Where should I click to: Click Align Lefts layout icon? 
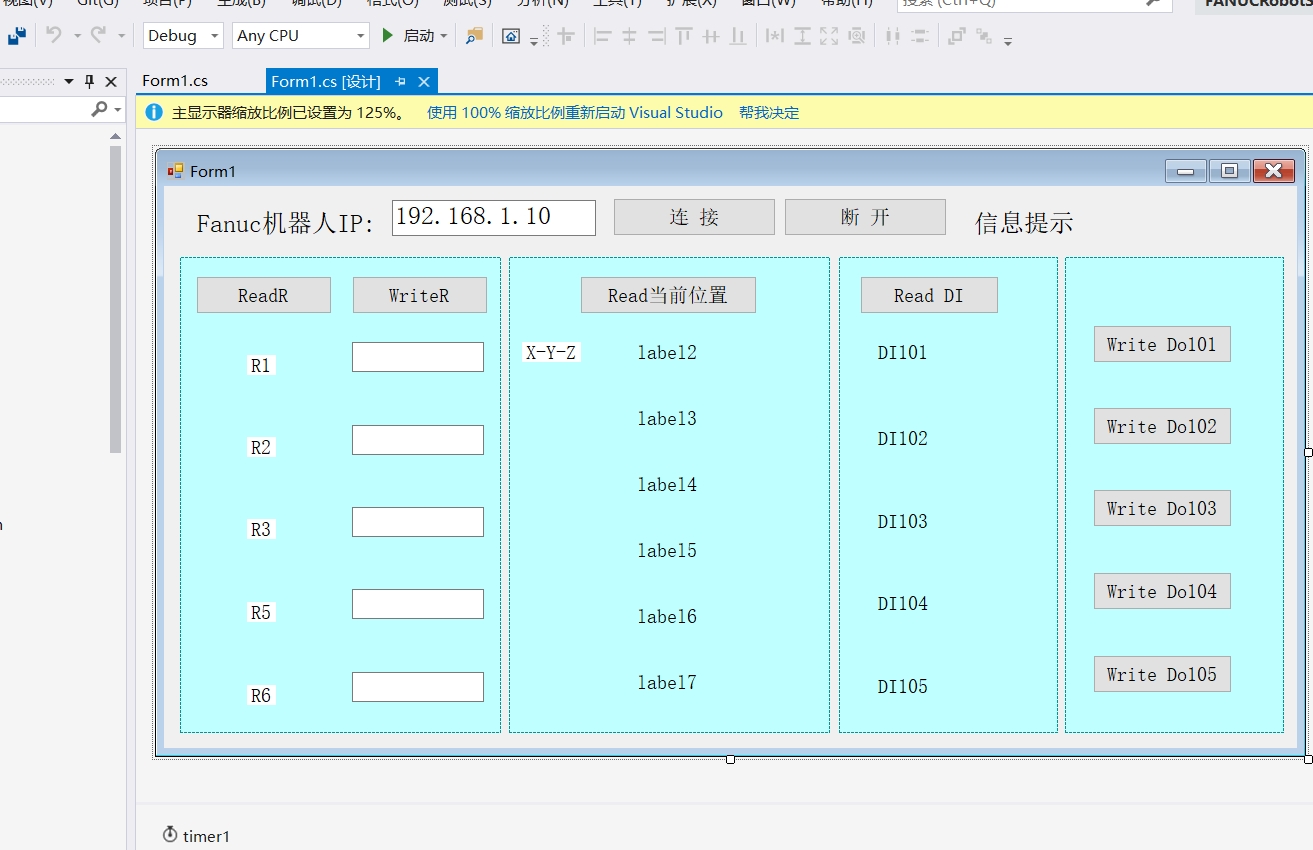(x=602, y=36)
